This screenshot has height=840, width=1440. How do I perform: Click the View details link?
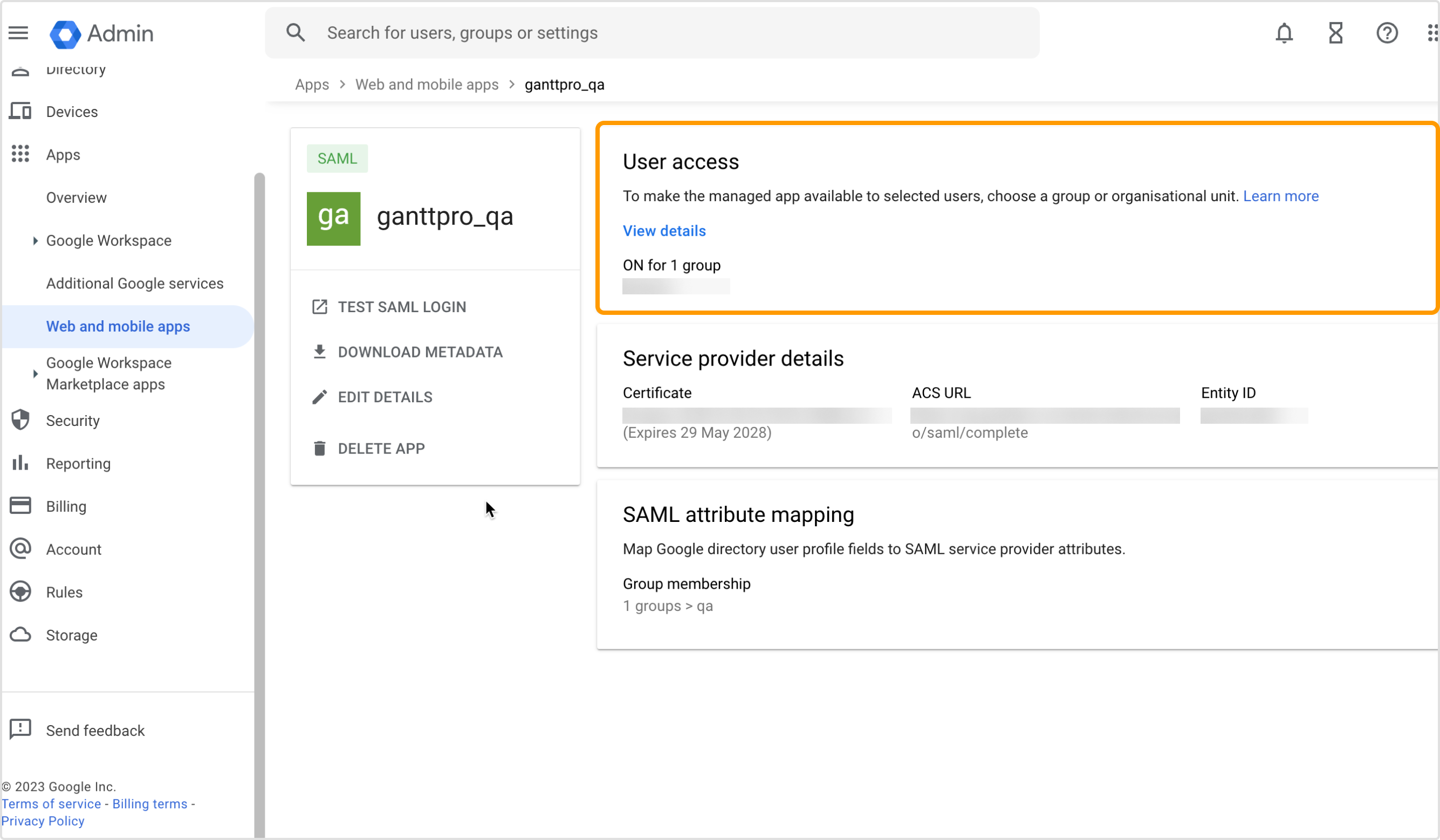tap(664, 231)
